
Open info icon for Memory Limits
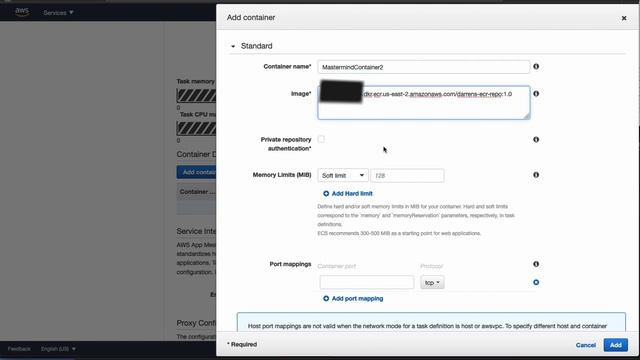[x=536, y=175]
